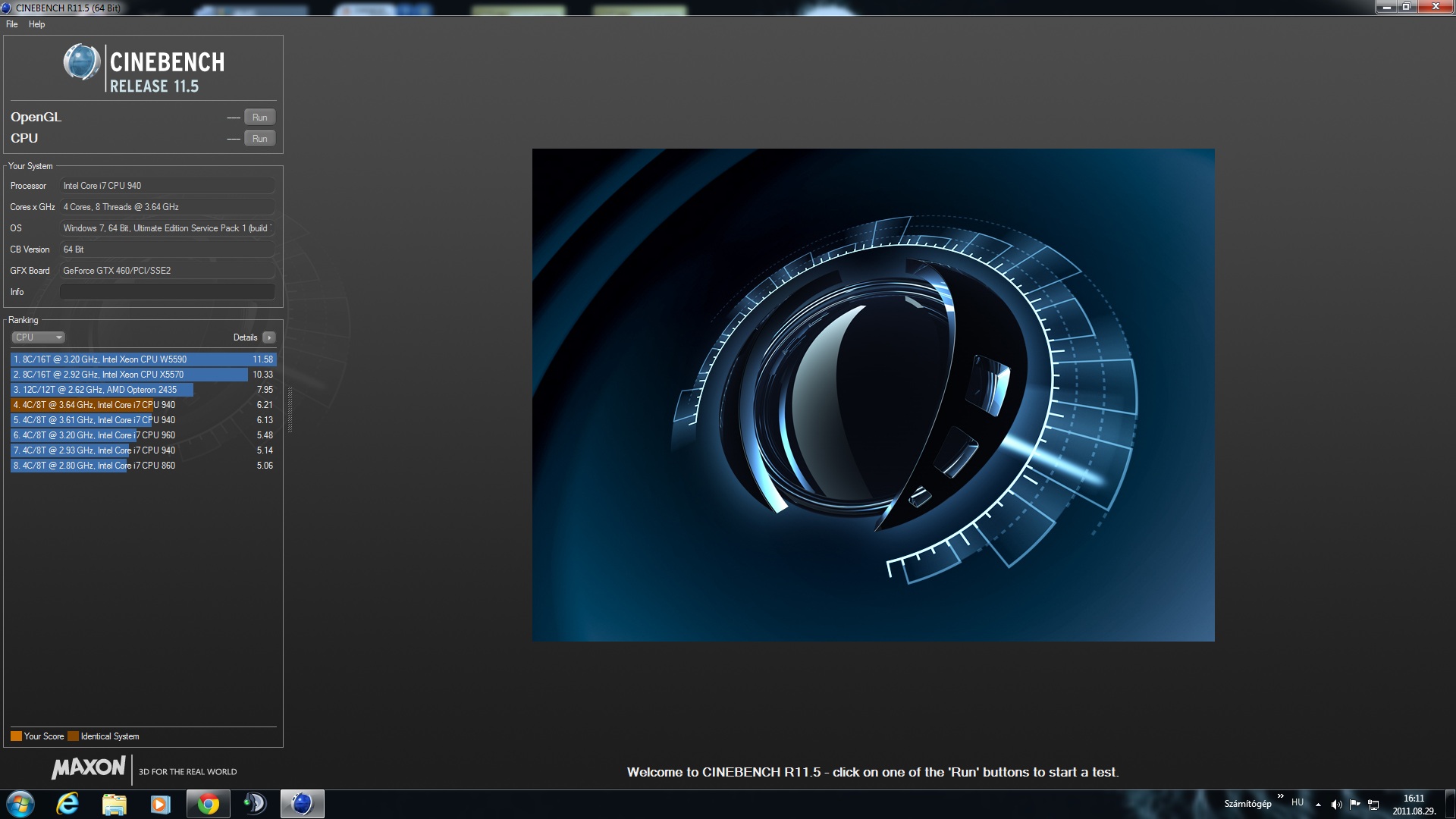Click the orange Your Score swatch

[16, 736]
